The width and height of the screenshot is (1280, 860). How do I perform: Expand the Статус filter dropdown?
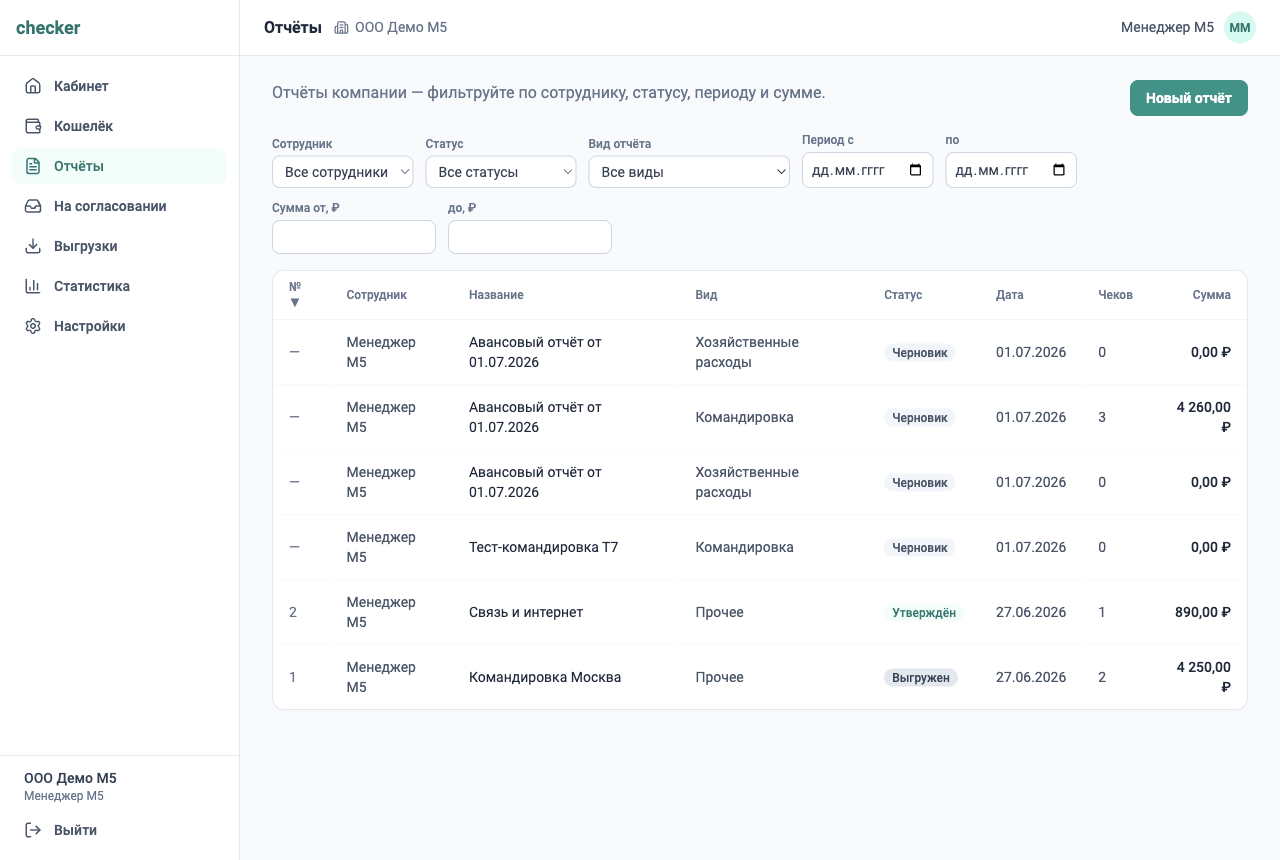(501, 172)
